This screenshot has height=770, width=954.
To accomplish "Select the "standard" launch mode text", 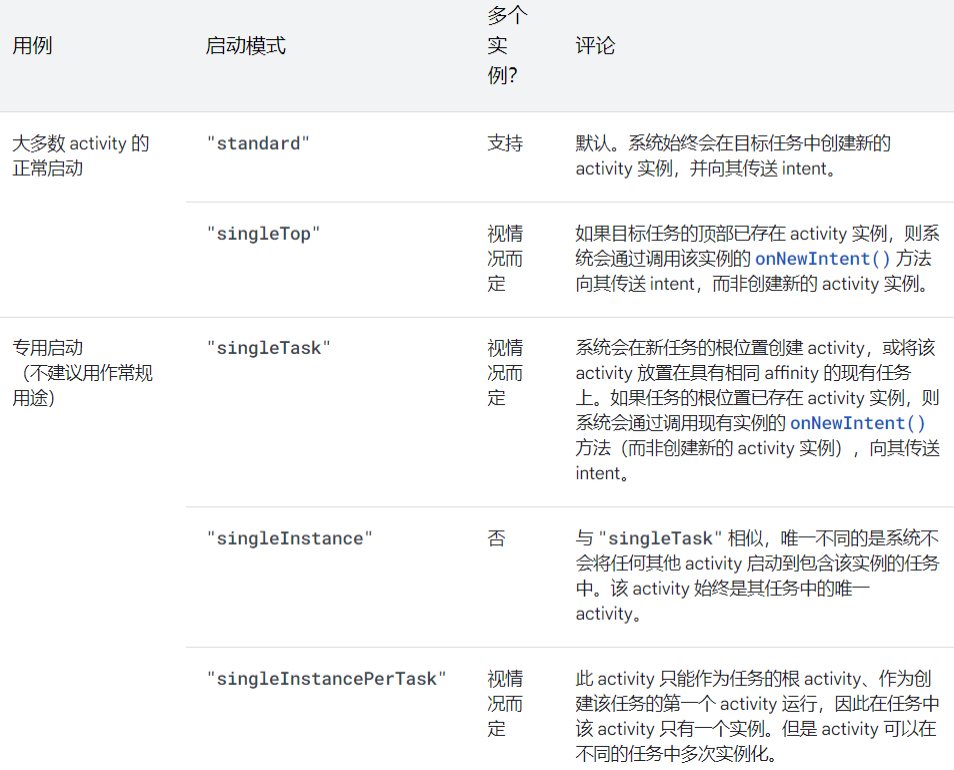I will pos(258,144).
